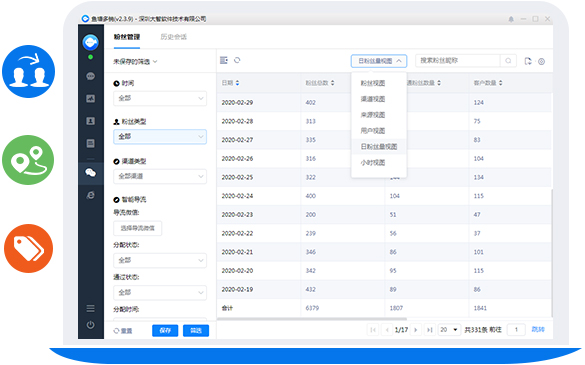This screenshot has height=365, width=585.
Task: Choose 日粉丝量视图 in the dropdown list
Action: tap(379, 147)
